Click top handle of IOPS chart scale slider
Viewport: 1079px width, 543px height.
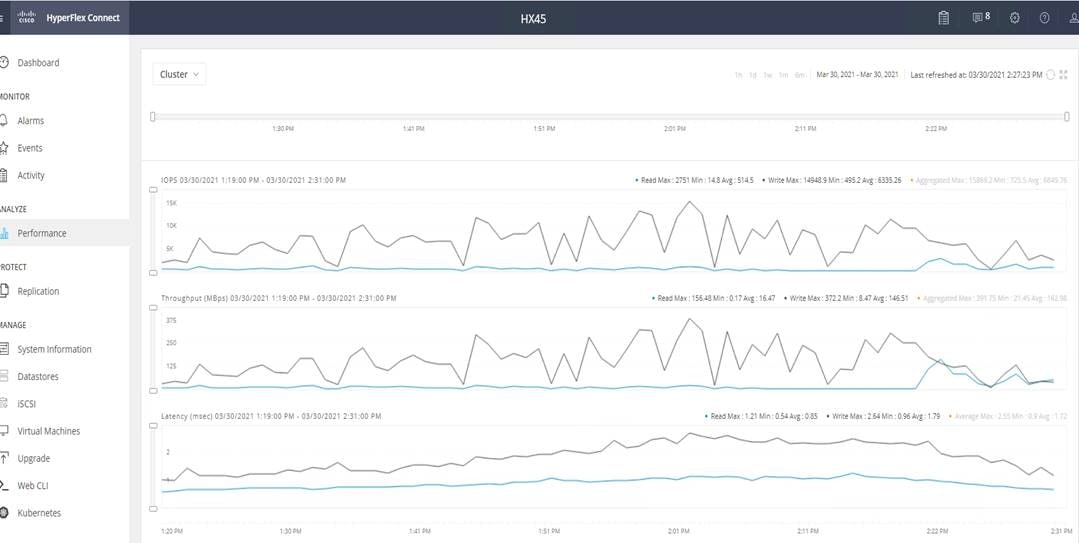pyautogui.click(x=153, y=191)
